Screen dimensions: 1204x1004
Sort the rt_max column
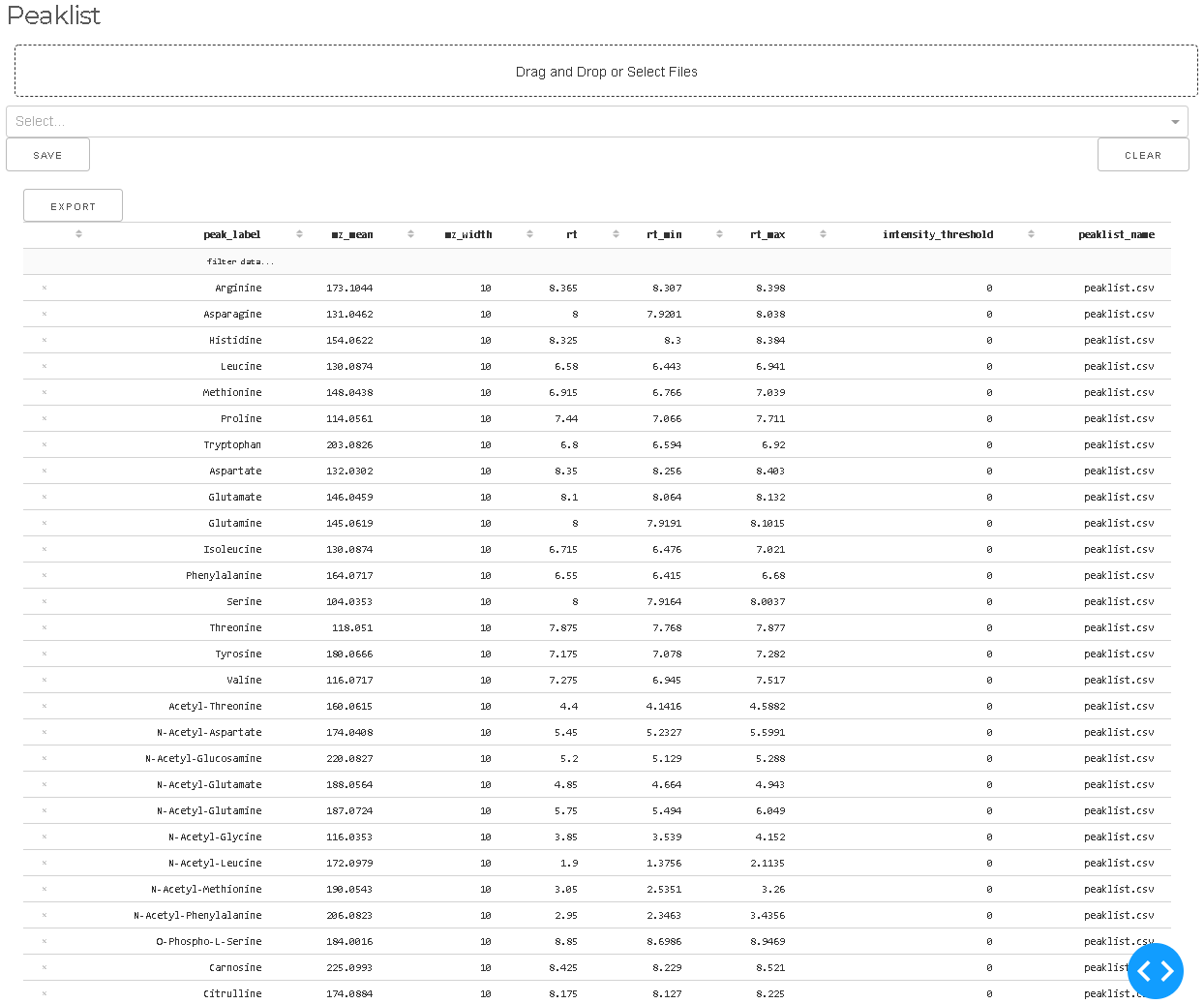pos(824,233)
